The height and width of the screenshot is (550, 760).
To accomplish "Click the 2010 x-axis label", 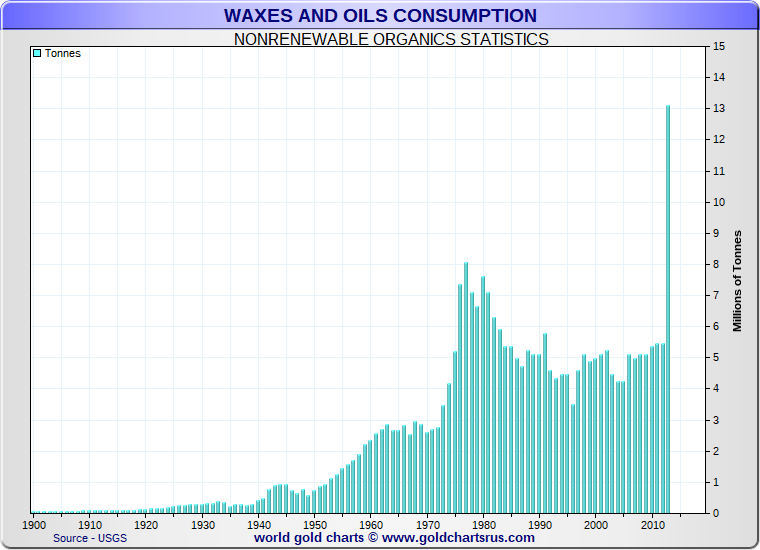I will tap(652, 524).
